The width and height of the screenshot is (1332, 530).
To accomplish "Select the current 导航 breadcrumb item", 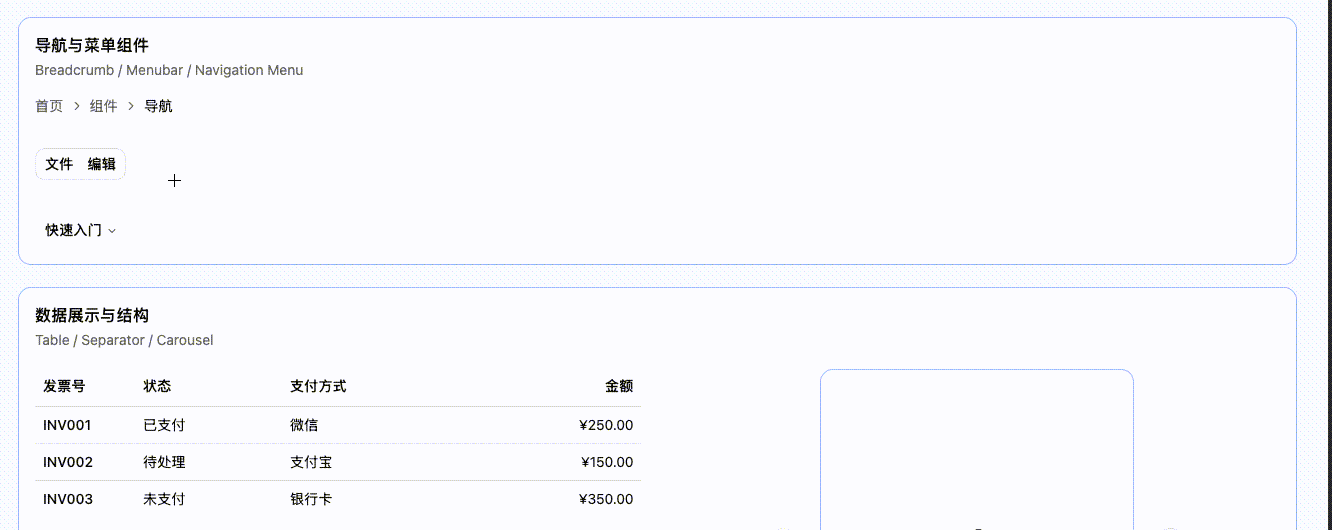I will coord(158,106).
